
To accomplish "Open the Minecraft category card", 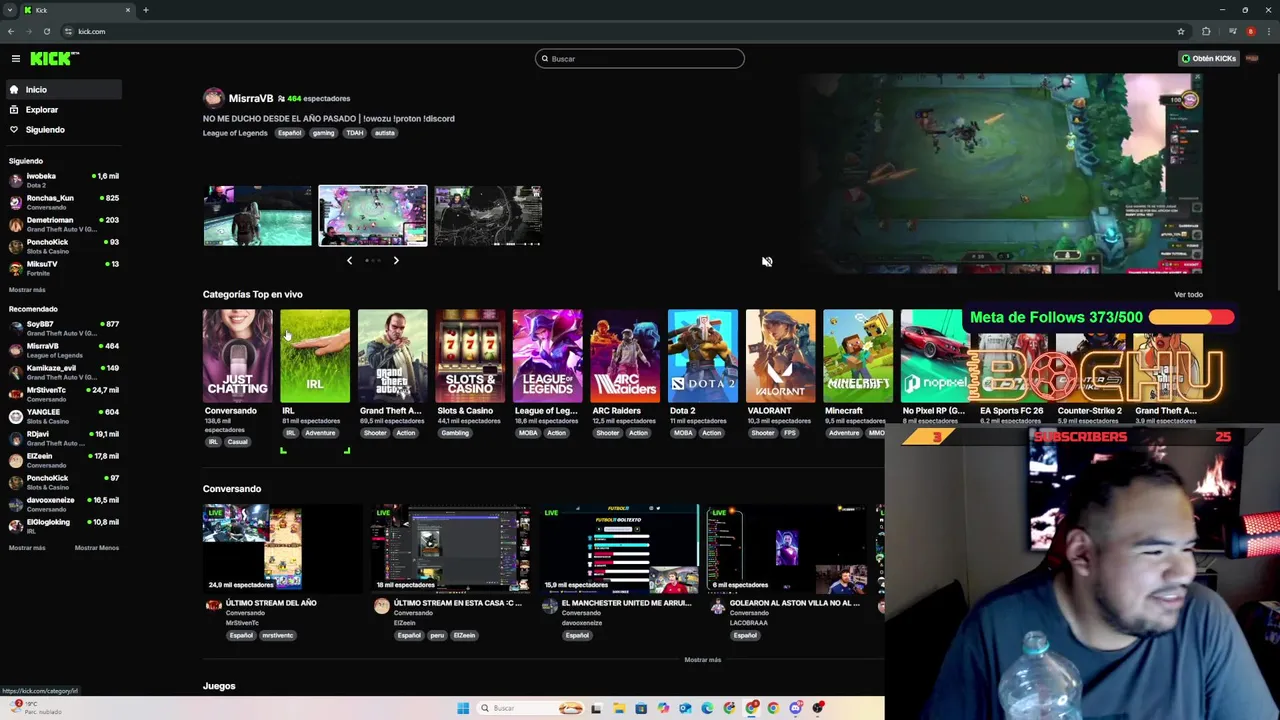I will pos(858,356).
